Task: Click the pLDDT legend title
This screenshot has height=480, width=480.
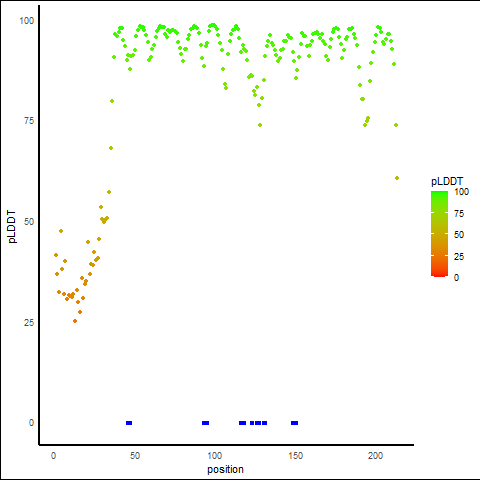Action: 447,181
